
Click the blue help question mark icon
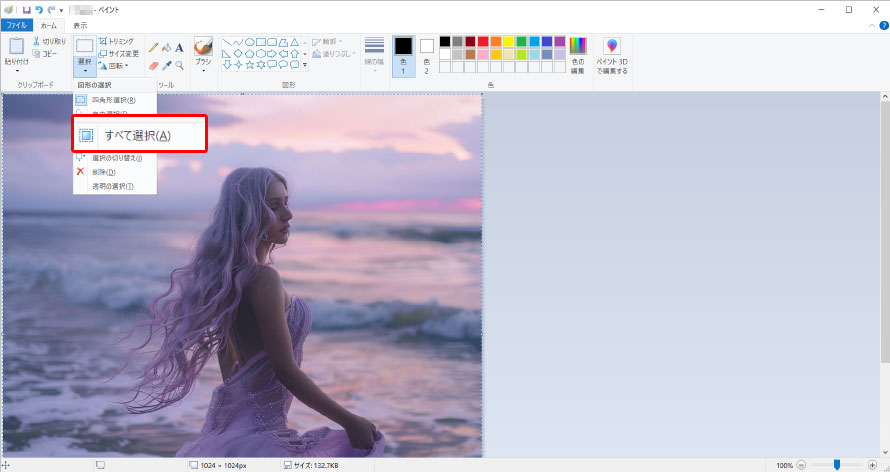884,26
